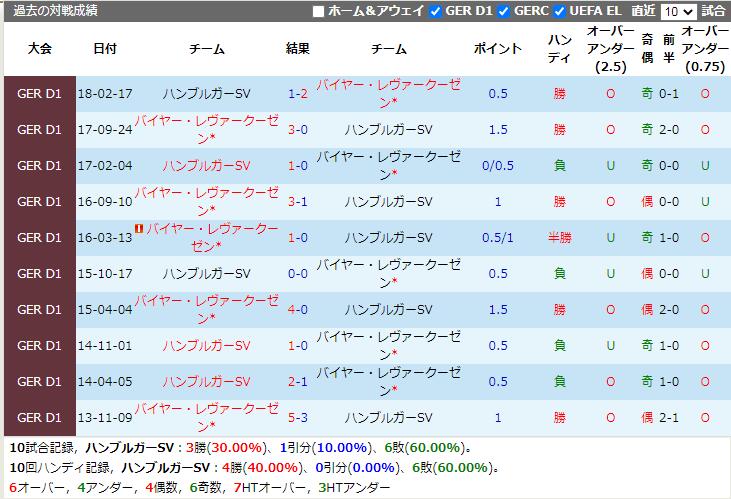Toggle the ホーム&アウェイ checkbox

click(x=319, y=12)
